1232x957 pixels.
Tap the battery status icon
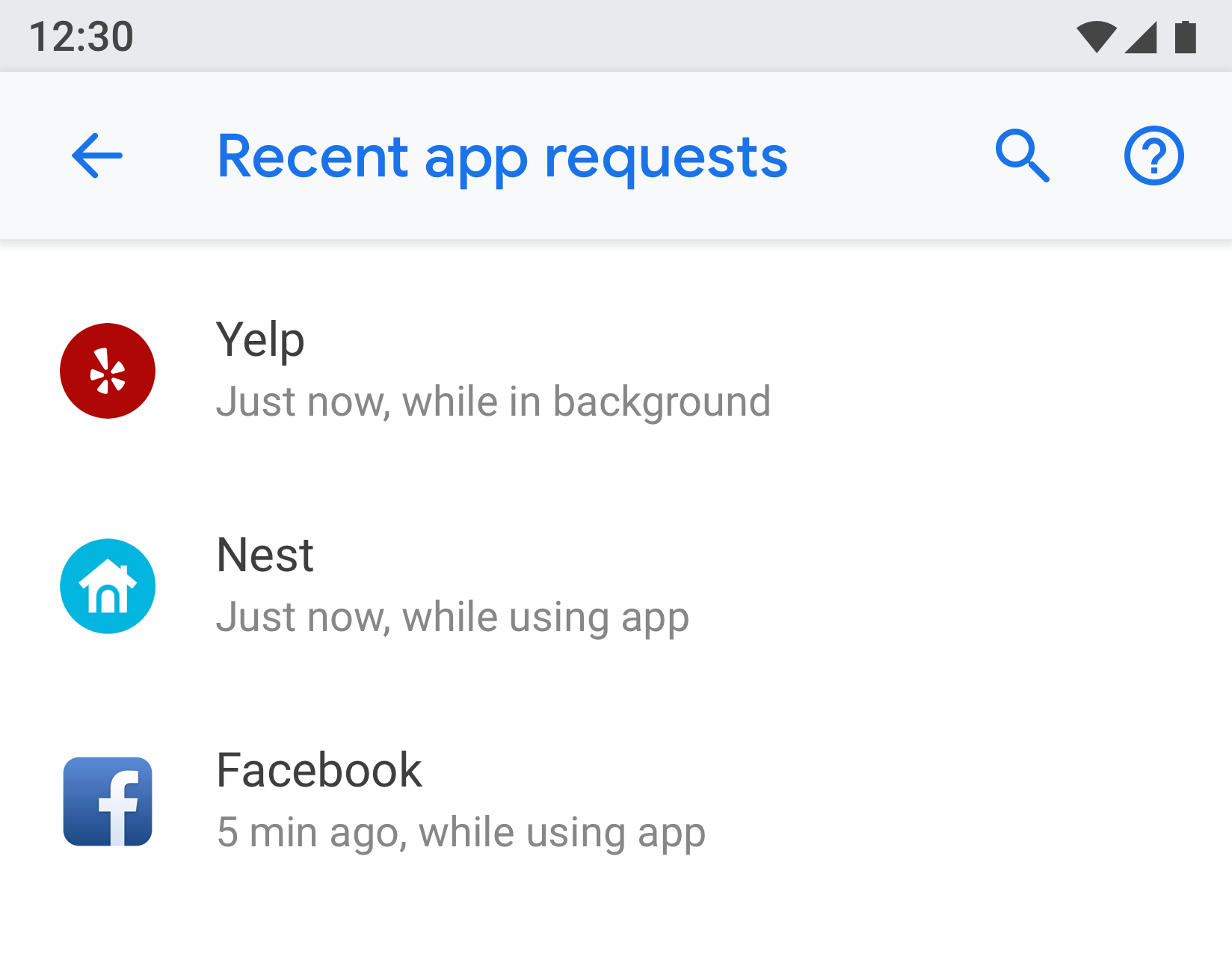[x=1185, y=37]
